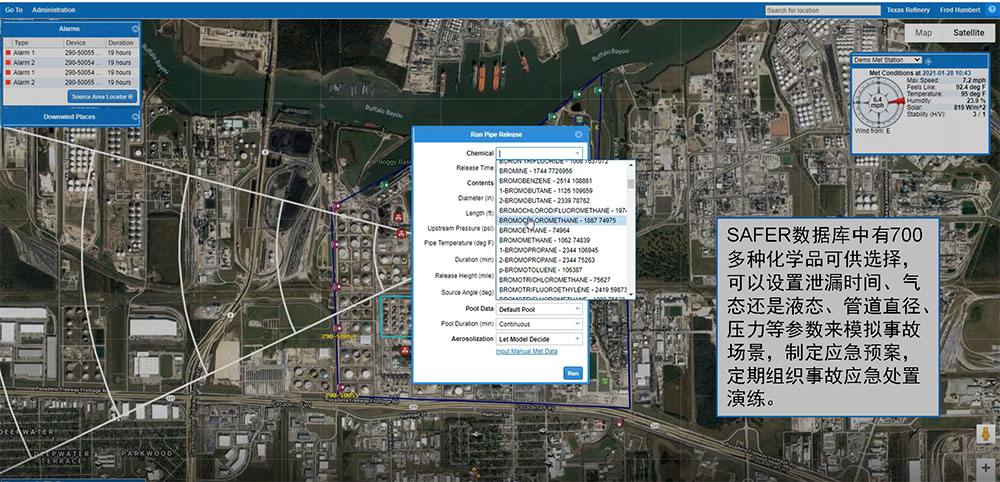Screen dimensions: 1000x482
Task: Open Pool Duration Continuous dropdown
Action: tap(540, 324)
